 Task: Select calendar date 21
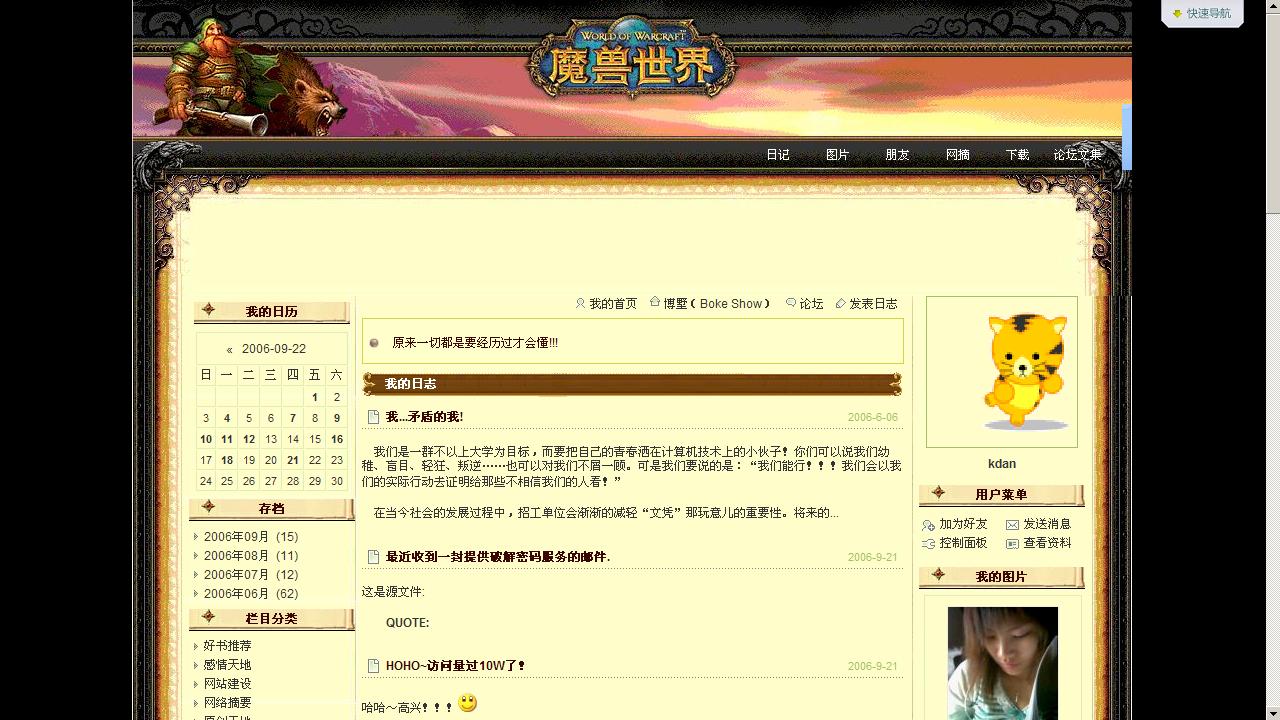293,461
